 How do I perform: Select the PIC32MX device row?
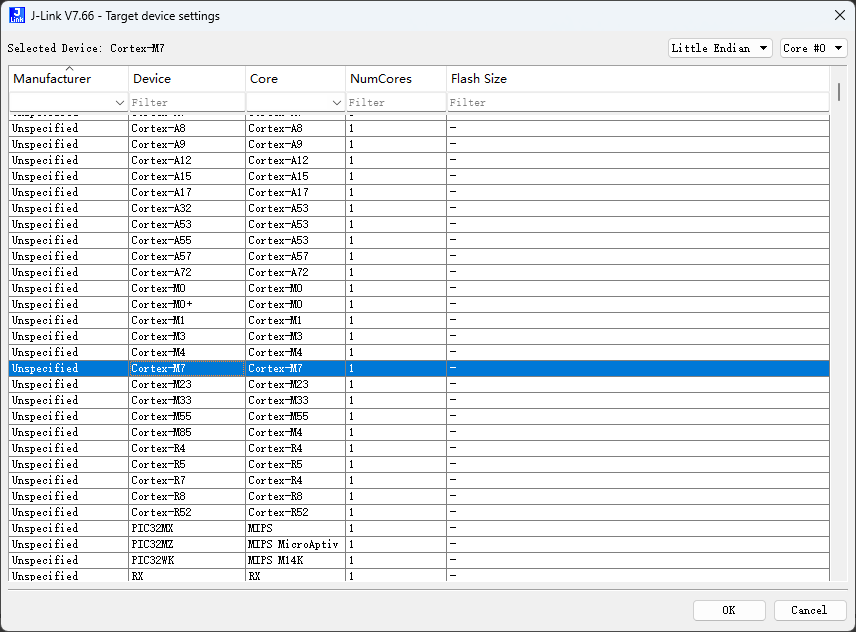[x=419, y=528]
